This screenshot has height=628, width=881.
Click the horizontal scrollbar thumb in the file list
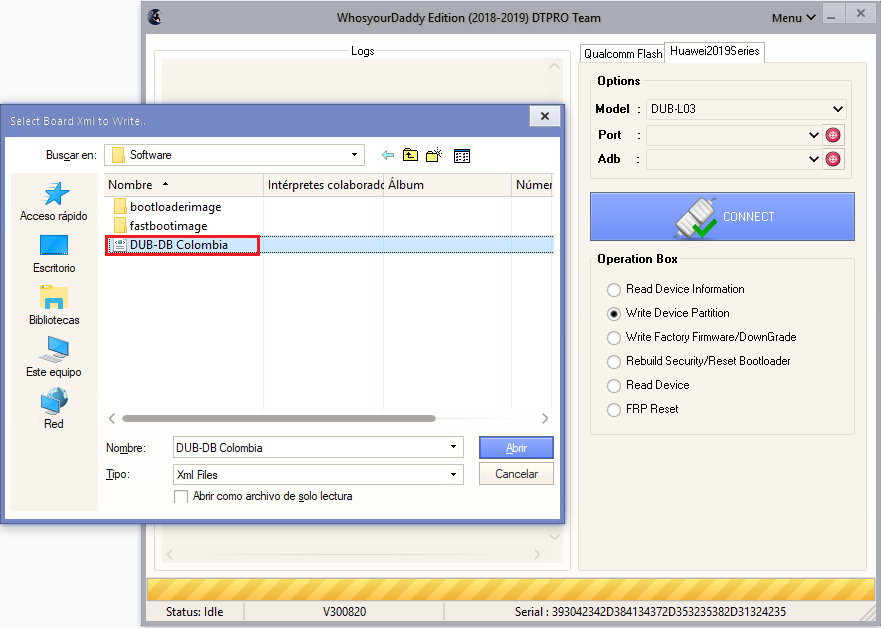coord(279,418)
